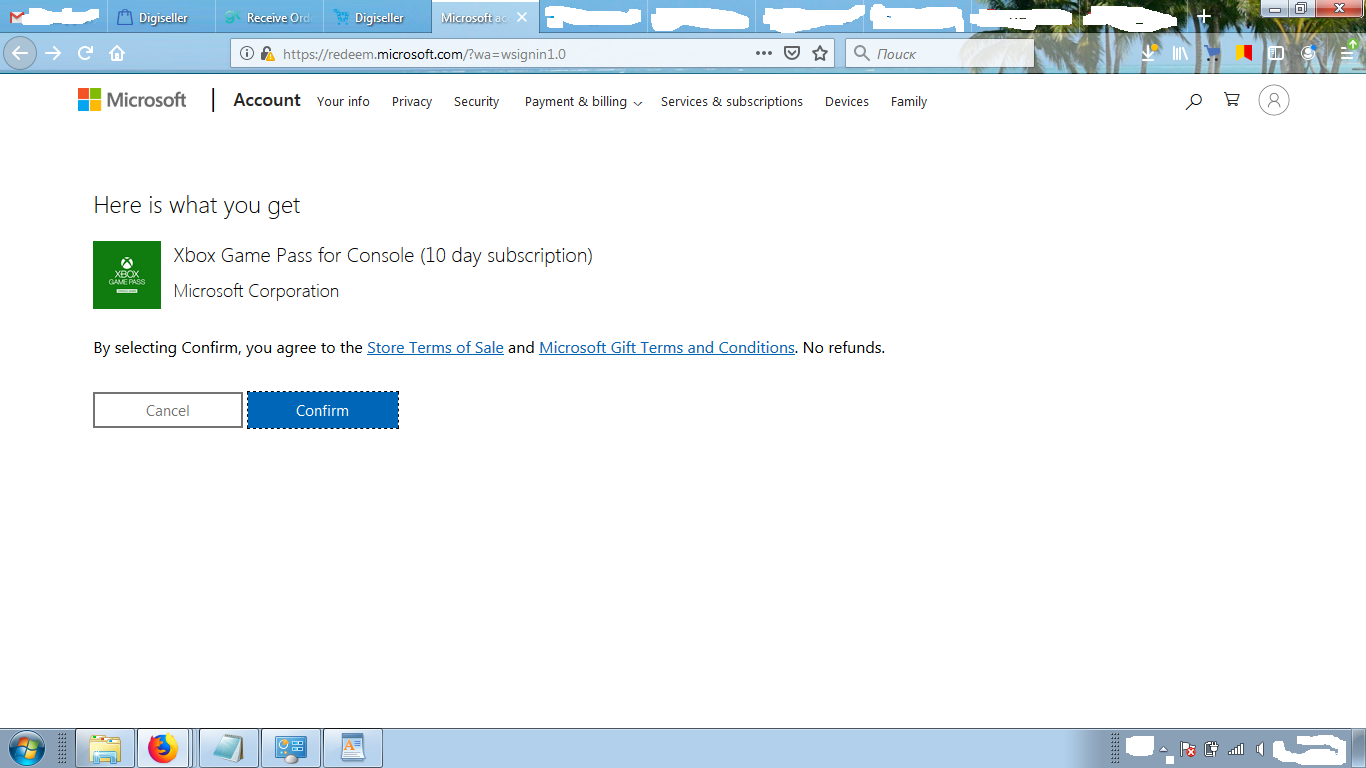Click the Microsoft logo
The height and width of the screenshot is (768, 1366).
click(132, 100)
